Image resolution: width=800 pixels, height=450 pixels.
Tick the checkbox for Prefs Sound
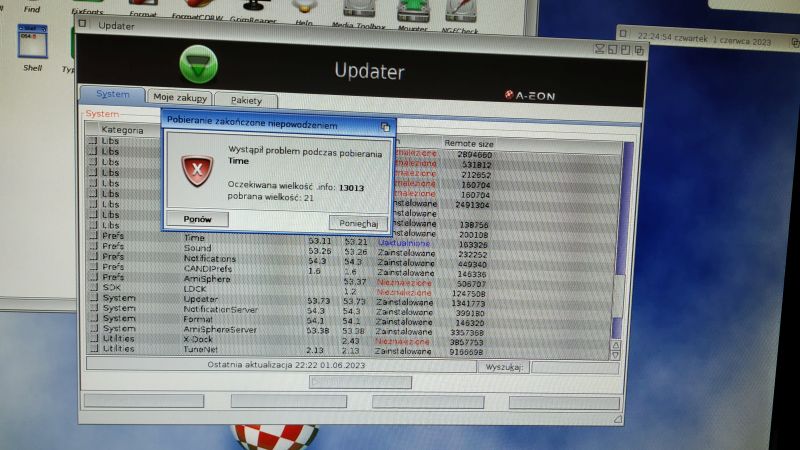pyautogui.click(x=93, y=246)
